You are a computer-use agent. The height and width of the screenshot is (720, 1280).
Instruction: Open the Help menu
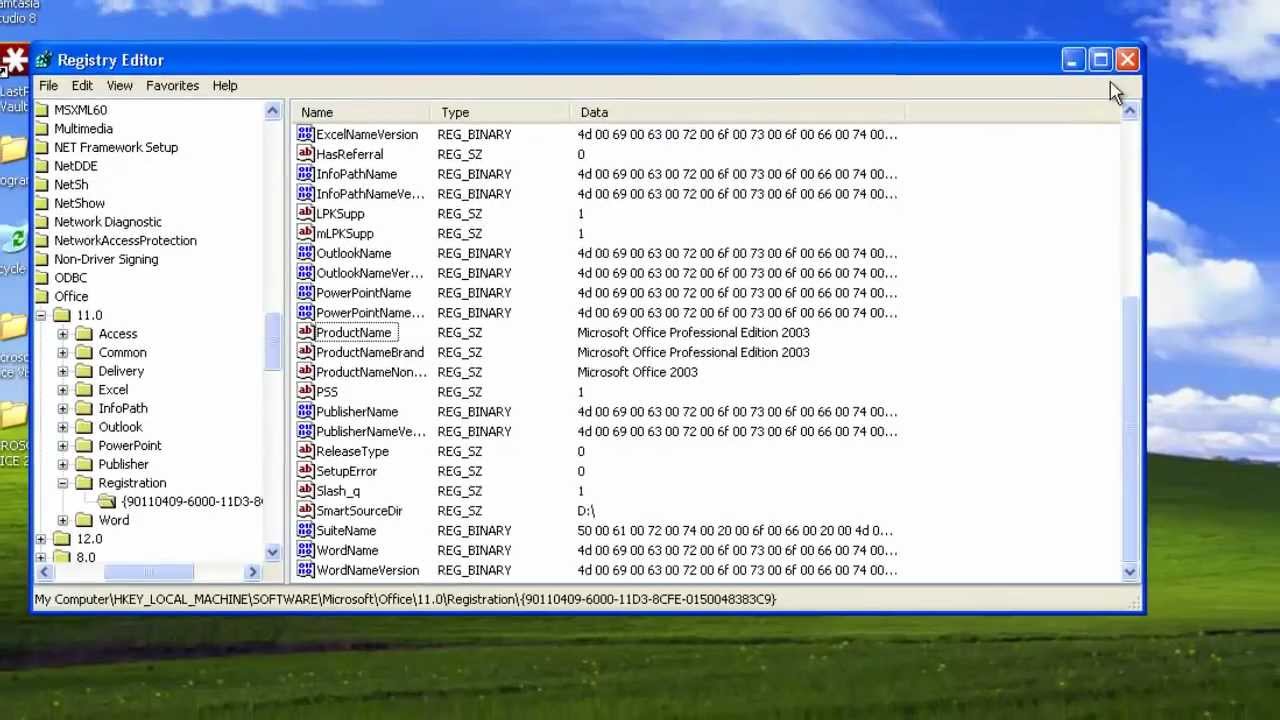coord(225,86)
